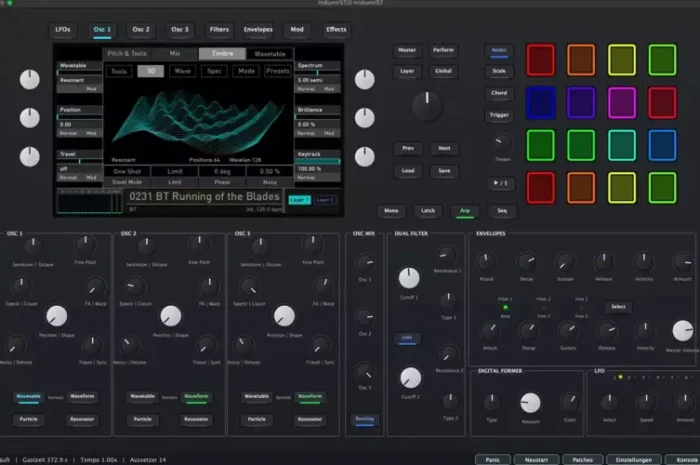Click the Osc Mix Osc 2 level knob
Screen dimensions: 700x465
tap(365, 317)
